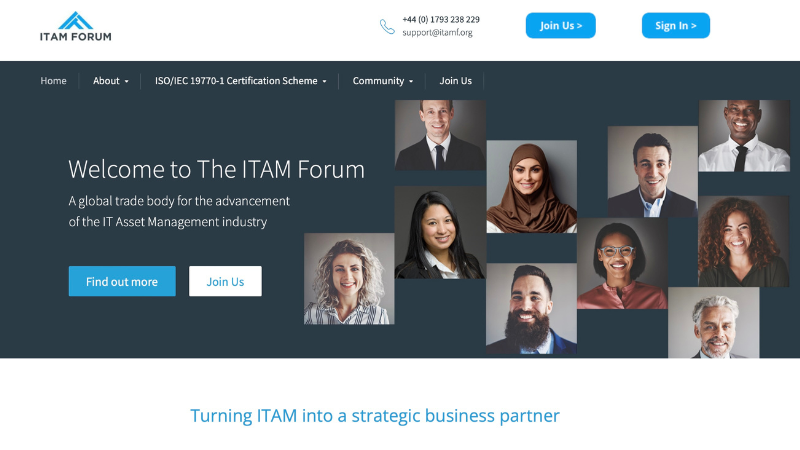Select the photo of woman in brown hijab

tap(532, 187)
